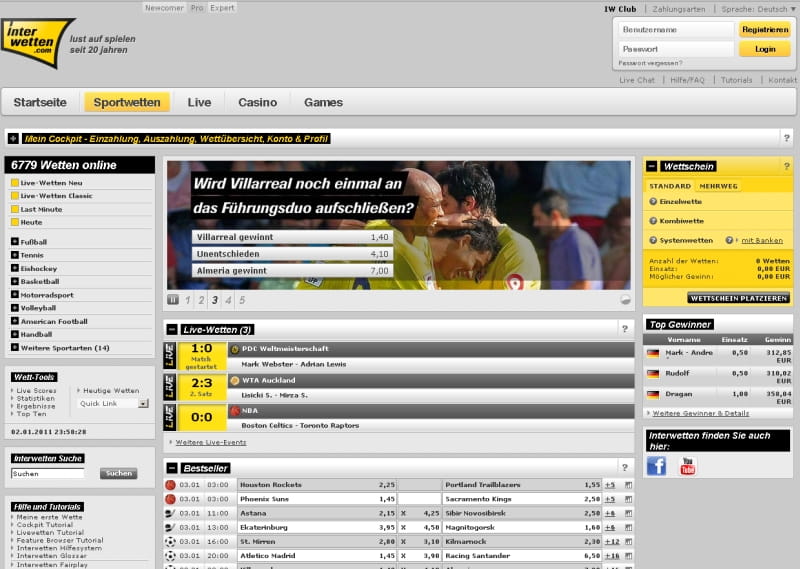Image resolution: width=800 pixels, height=569 pixels.
Task: Click the Suchen search button
Action: coord(118,474)
